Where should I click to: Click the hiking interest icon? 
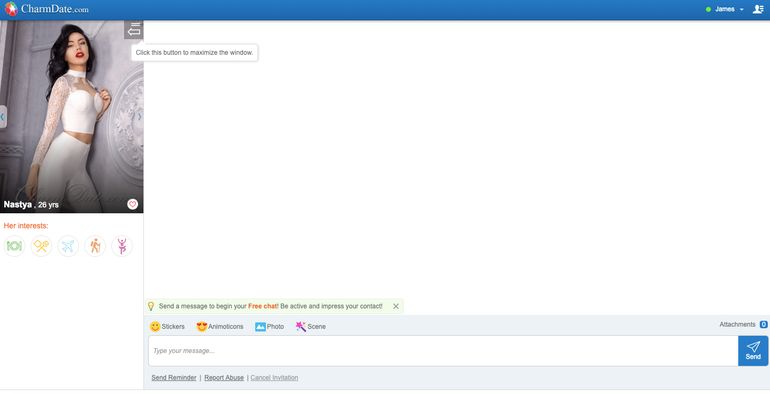click(95, 246)
